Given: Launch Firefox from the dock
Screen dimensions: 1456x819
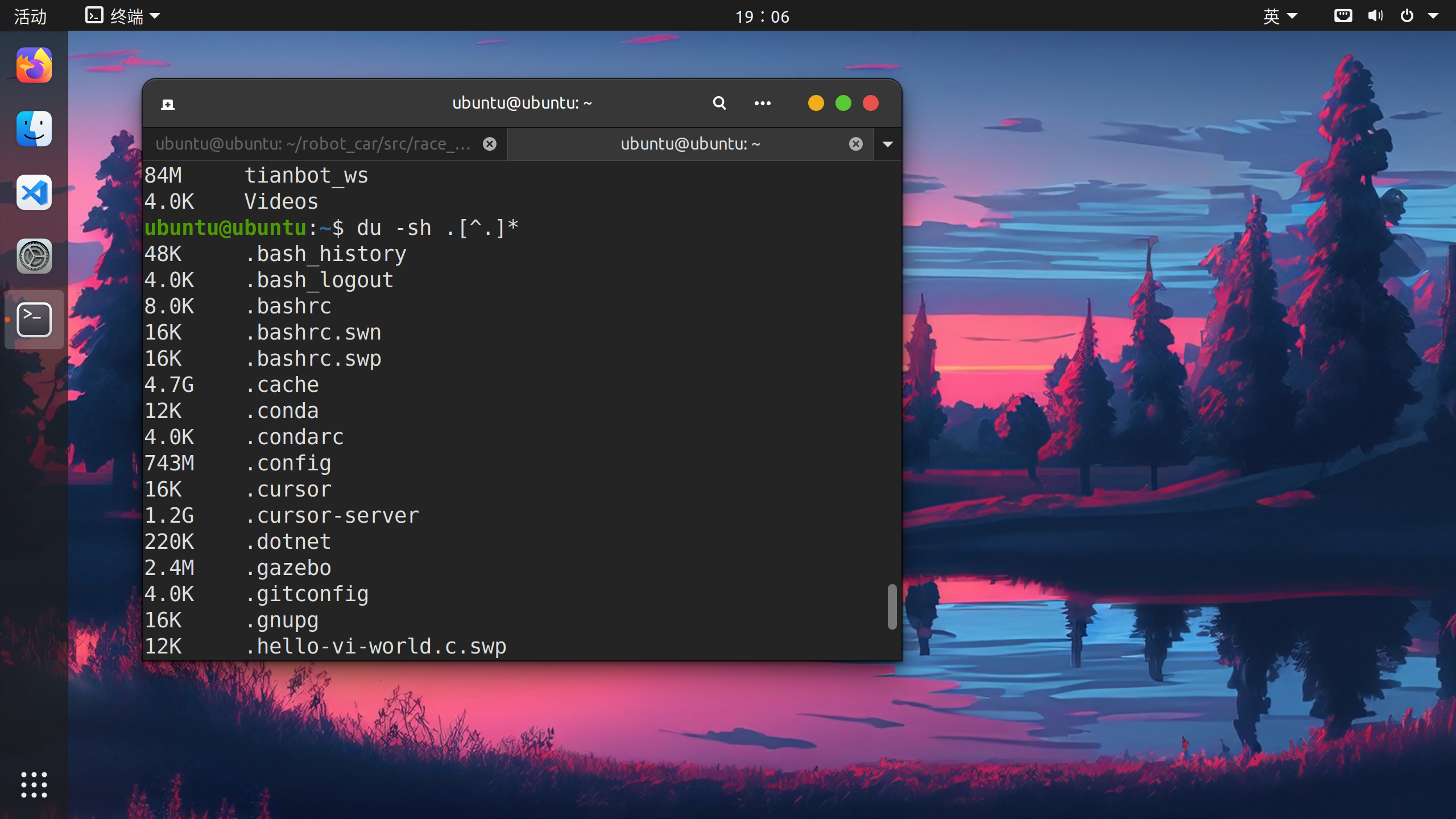Looking at the screenshot, I should (x=34, y=65).
